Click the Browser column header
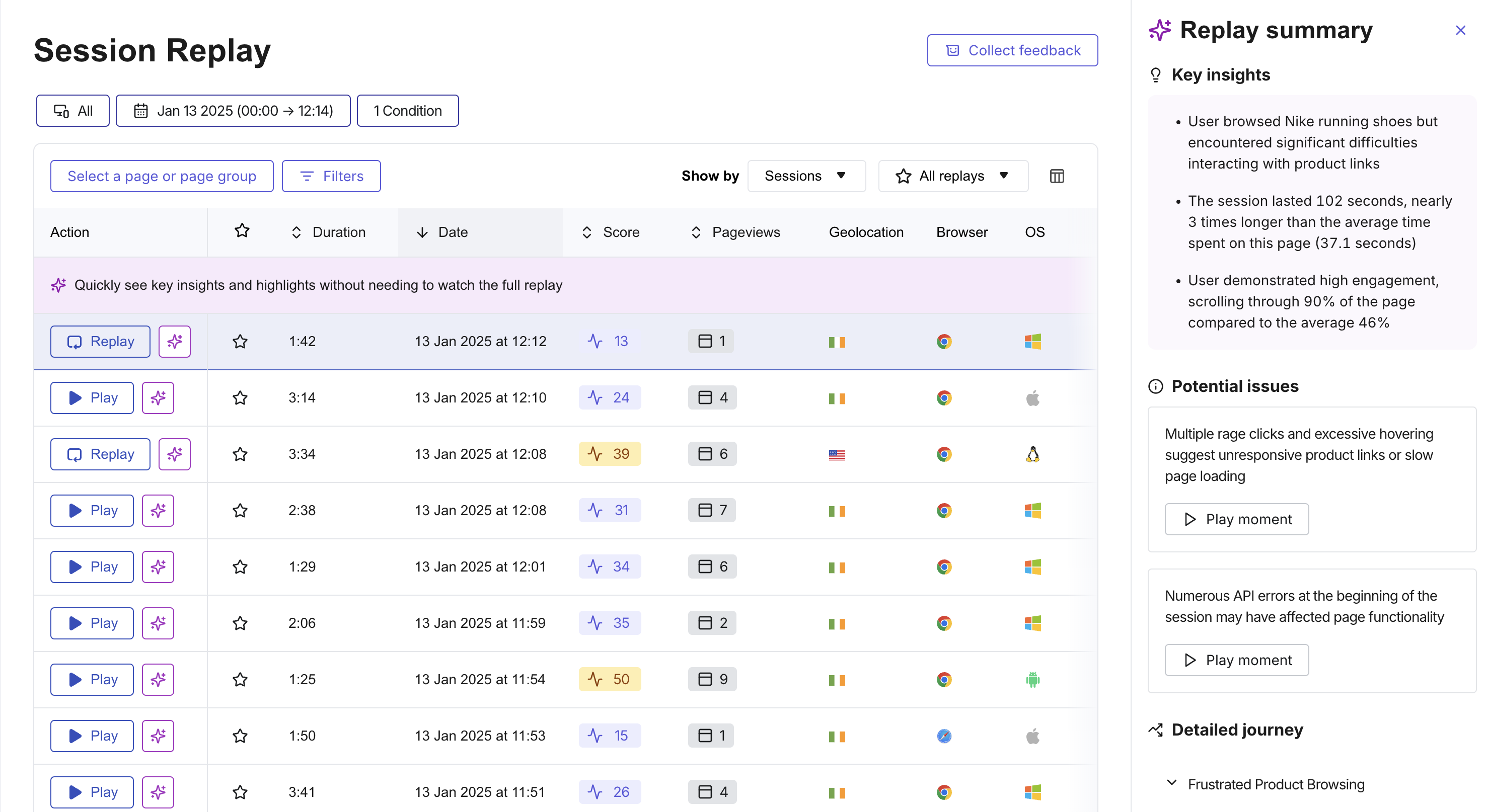Screen dimensions: 1487x812 coord(961,232)
